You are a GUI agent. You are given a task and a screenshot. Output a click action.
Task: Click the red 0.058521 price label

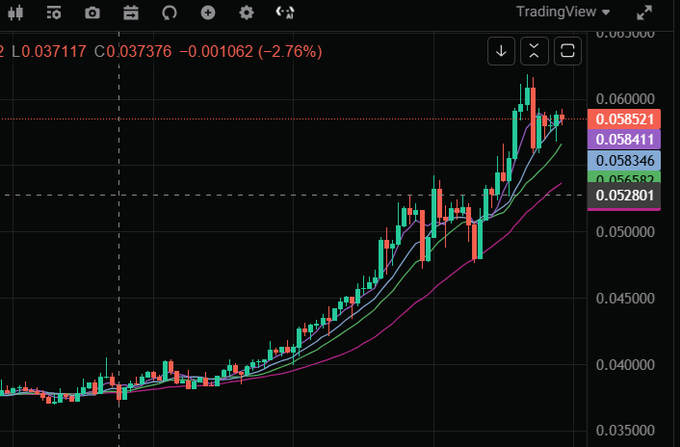[x=624, y=119]
